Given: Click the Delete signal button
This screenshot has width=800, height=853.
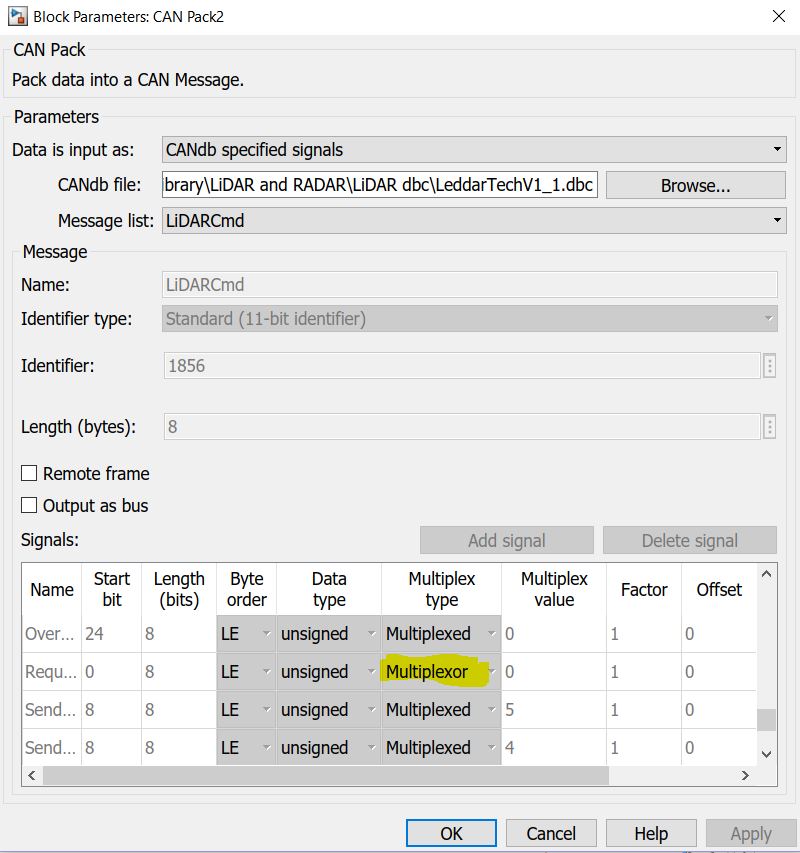Looking at the screenshot, I should click(689, 539).
